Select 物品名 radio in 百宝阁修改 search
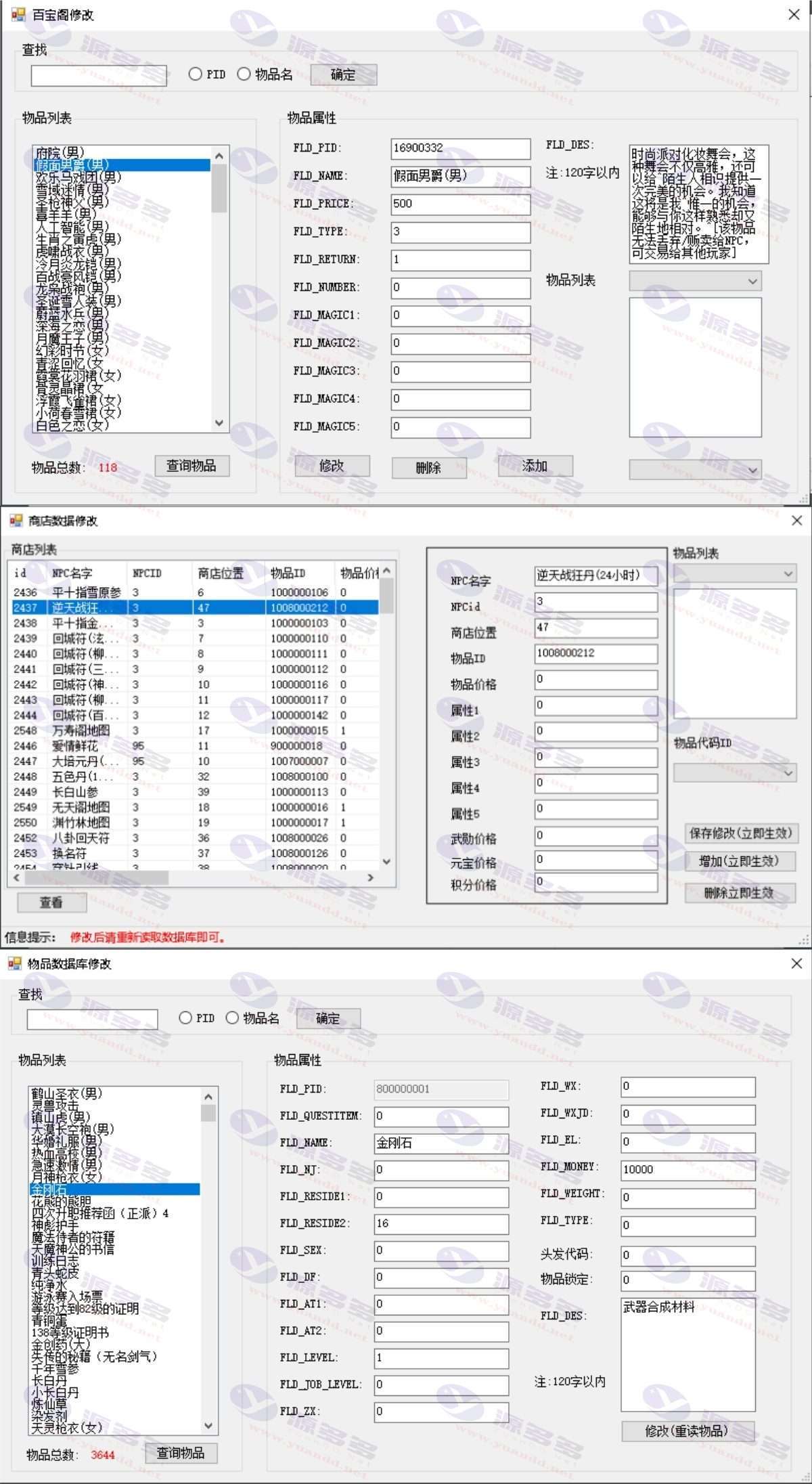812x1484 pixels. coord(244,74)
